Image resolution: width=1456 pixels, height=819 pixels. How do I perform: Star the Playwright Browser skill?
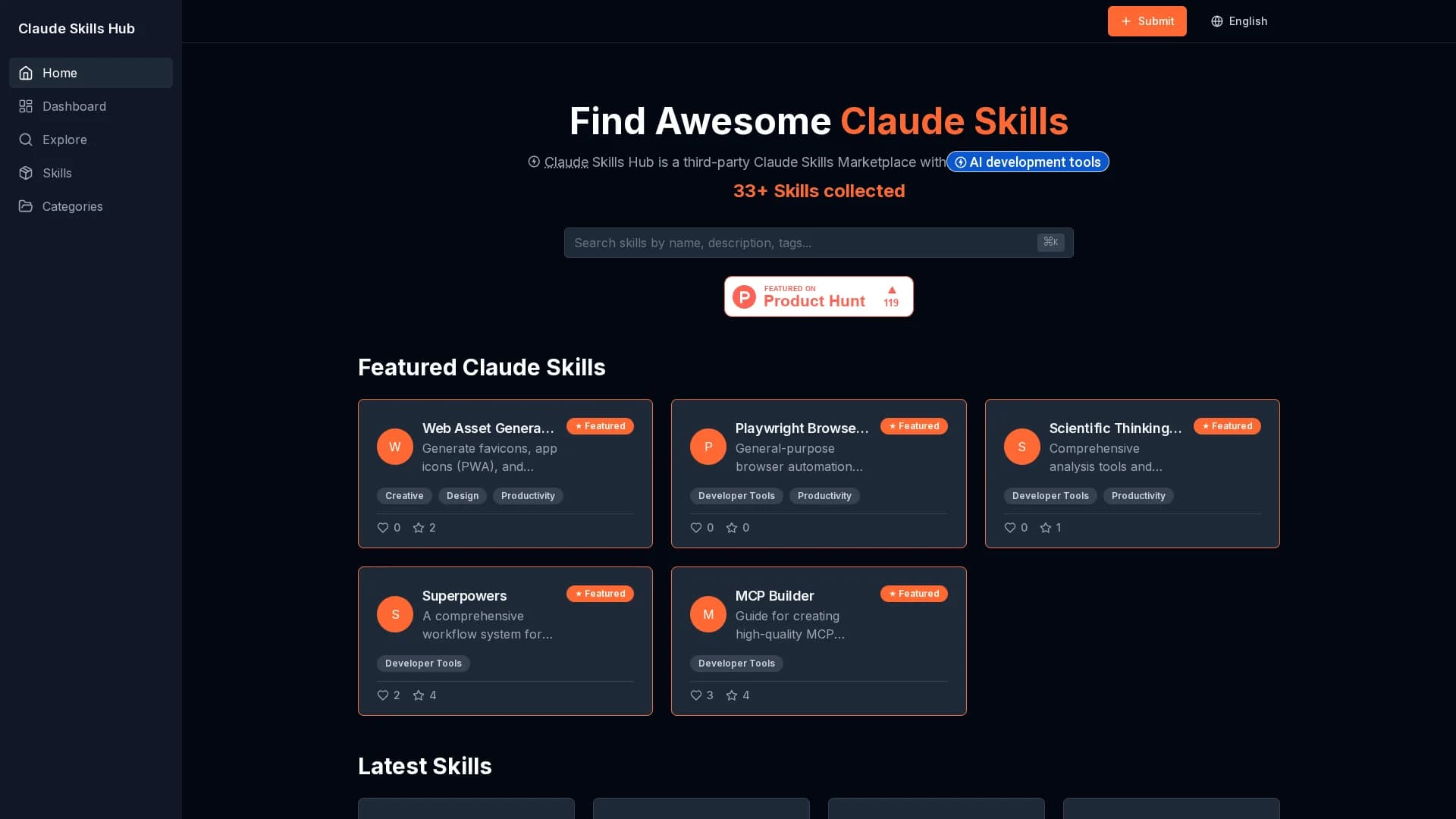point(732,528)
